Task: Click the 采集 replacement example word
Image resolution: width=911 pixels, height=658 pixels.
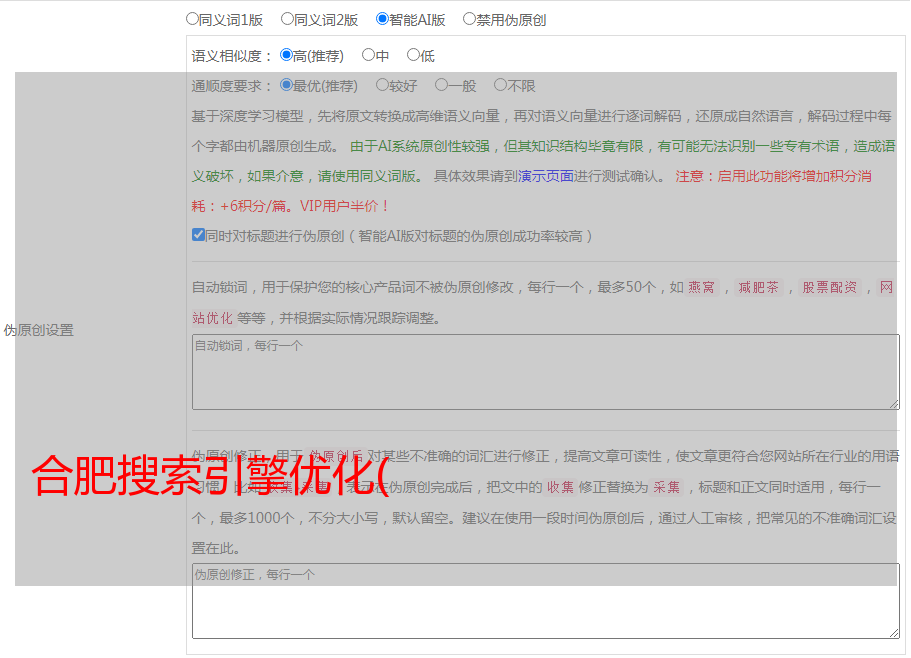Action: click(x=666, y=487)
